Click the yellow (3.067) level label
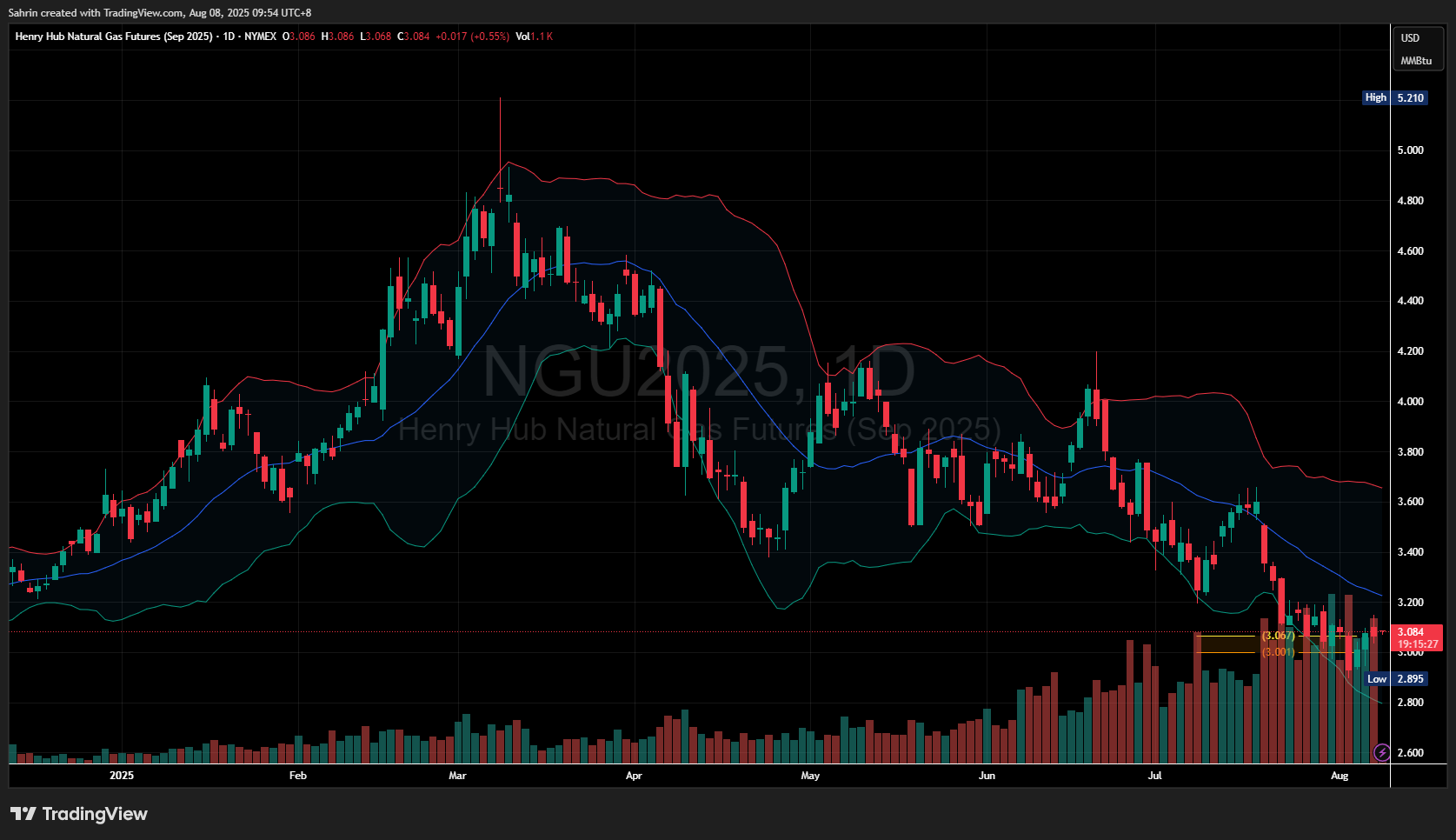The image size is (1456, 840). [x=1279, y=636]
